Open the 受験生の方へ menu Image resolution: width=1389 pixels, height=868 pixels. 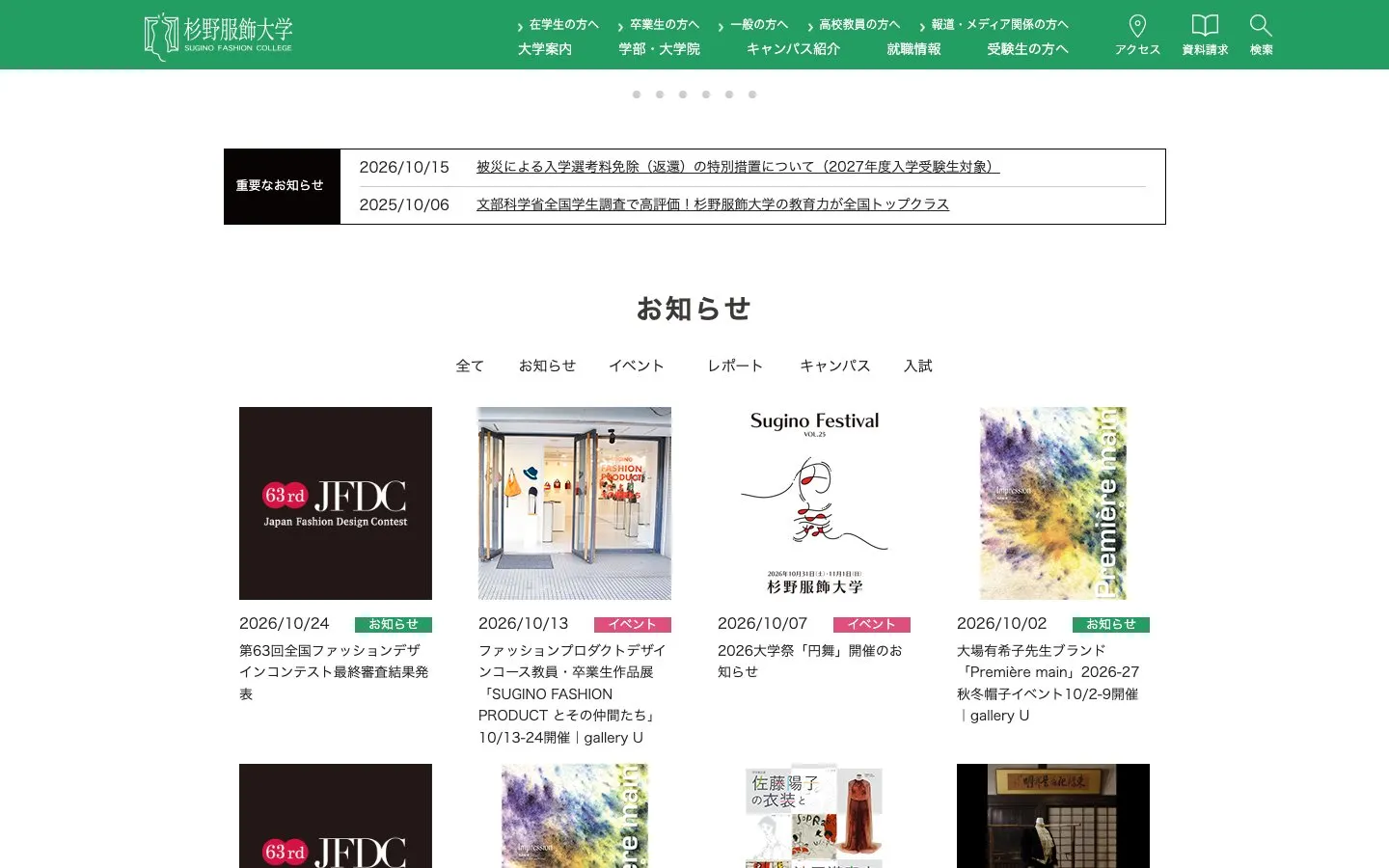1028,49
